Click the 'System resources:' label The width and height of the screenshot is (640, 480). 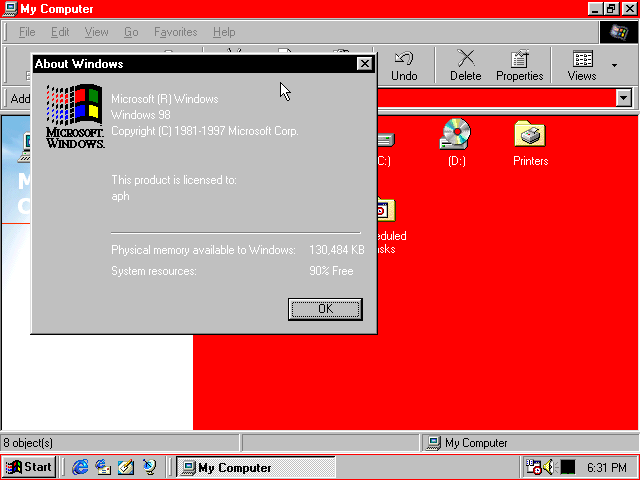(154, 271)
